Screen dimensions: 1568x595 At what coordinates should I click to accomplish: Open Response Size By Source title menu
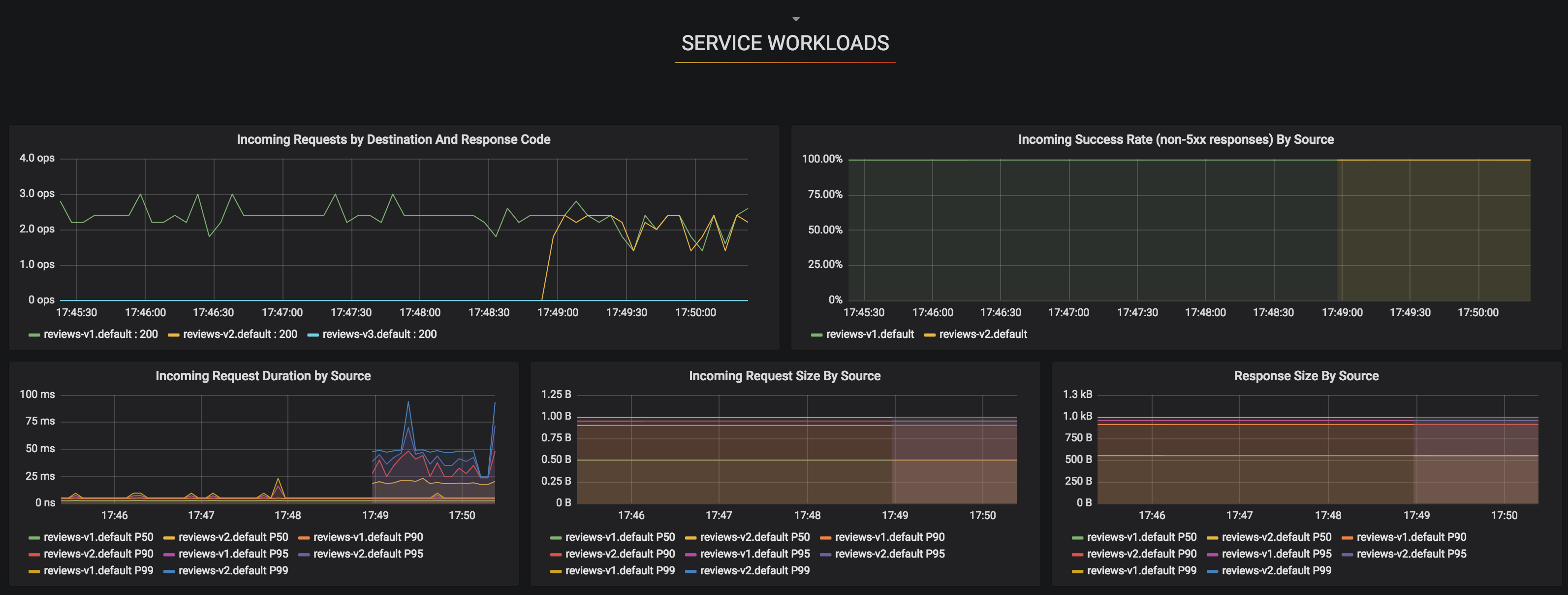click(1306, 376)
